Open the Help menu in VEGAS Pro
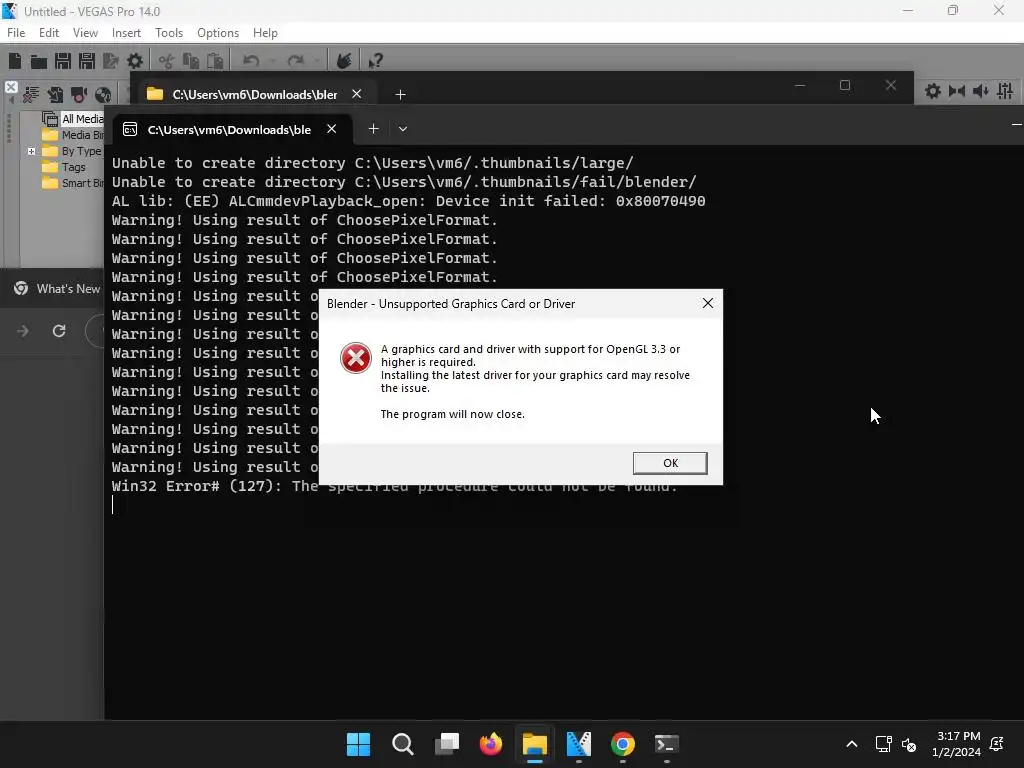 click(265, 33)
